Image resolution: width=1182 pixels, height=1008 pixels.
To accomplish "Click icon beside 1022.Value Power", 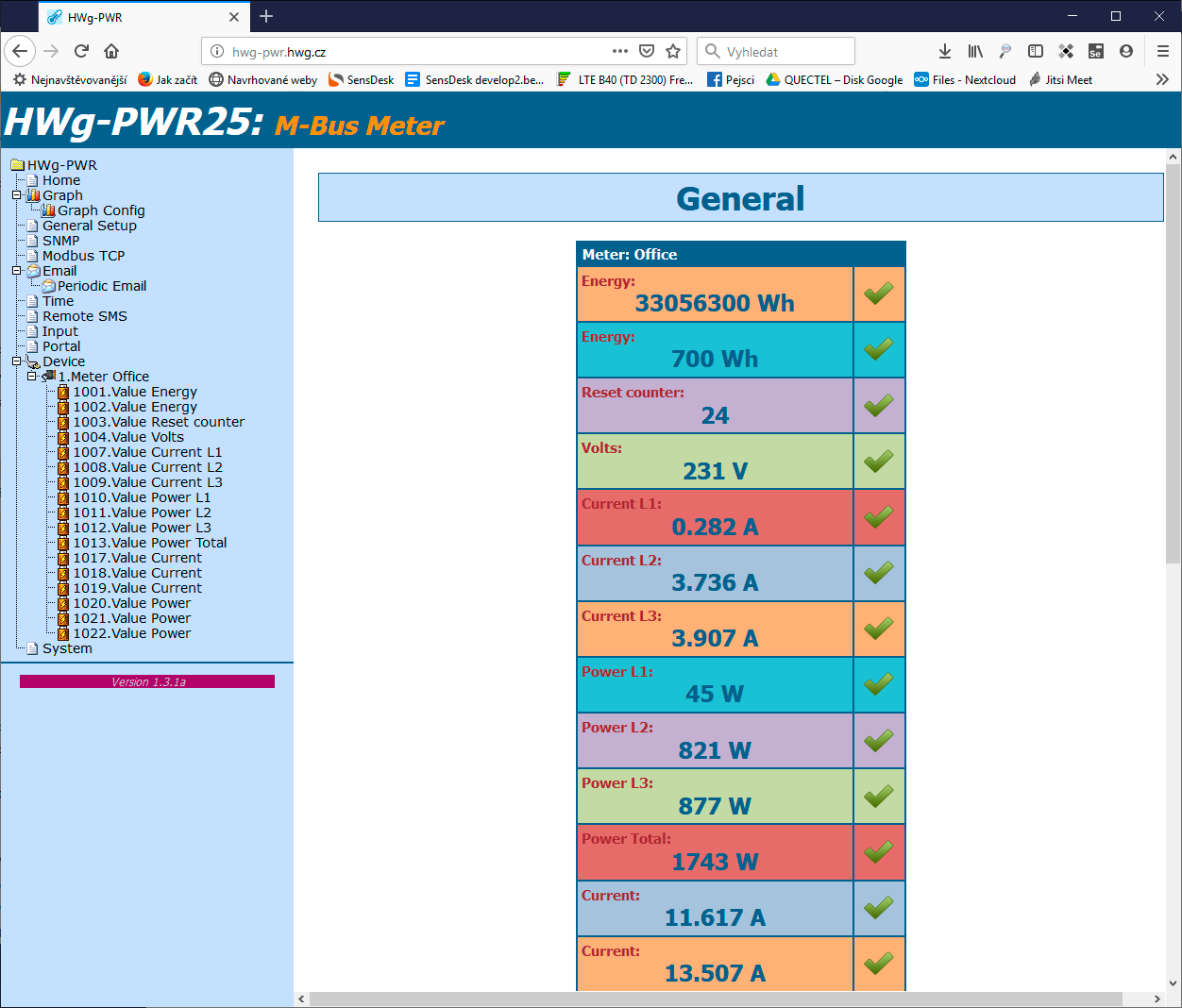I will [63, 633].
